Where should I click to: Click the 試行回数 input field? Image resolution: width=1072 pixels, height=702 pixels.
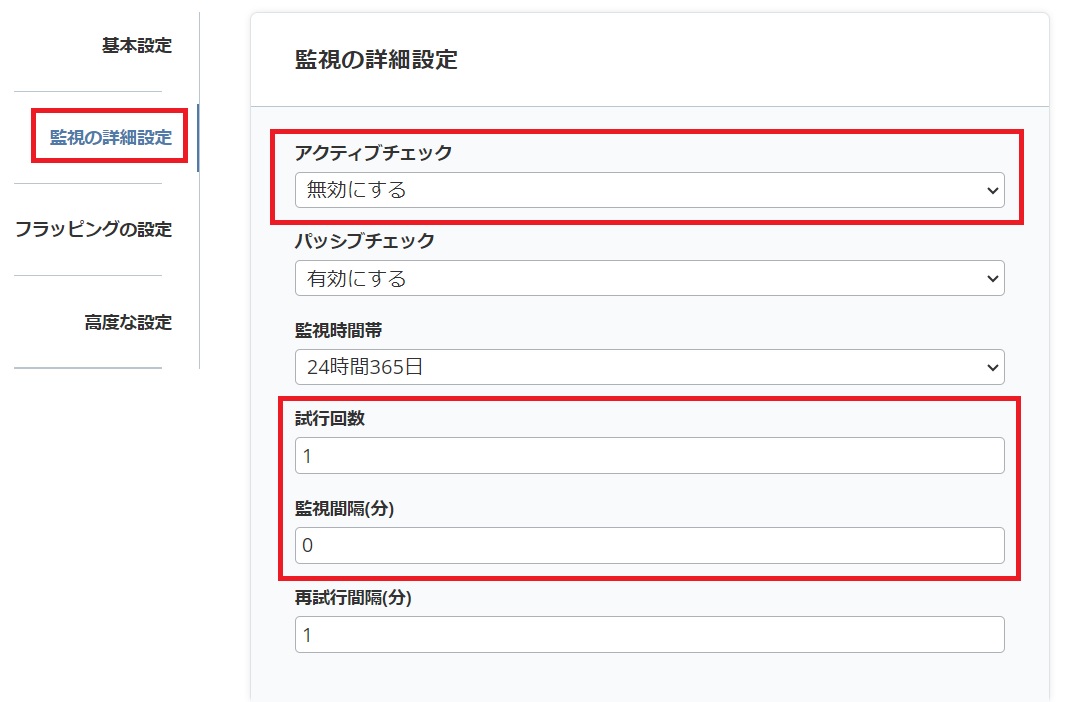click(x=650, y=455)
